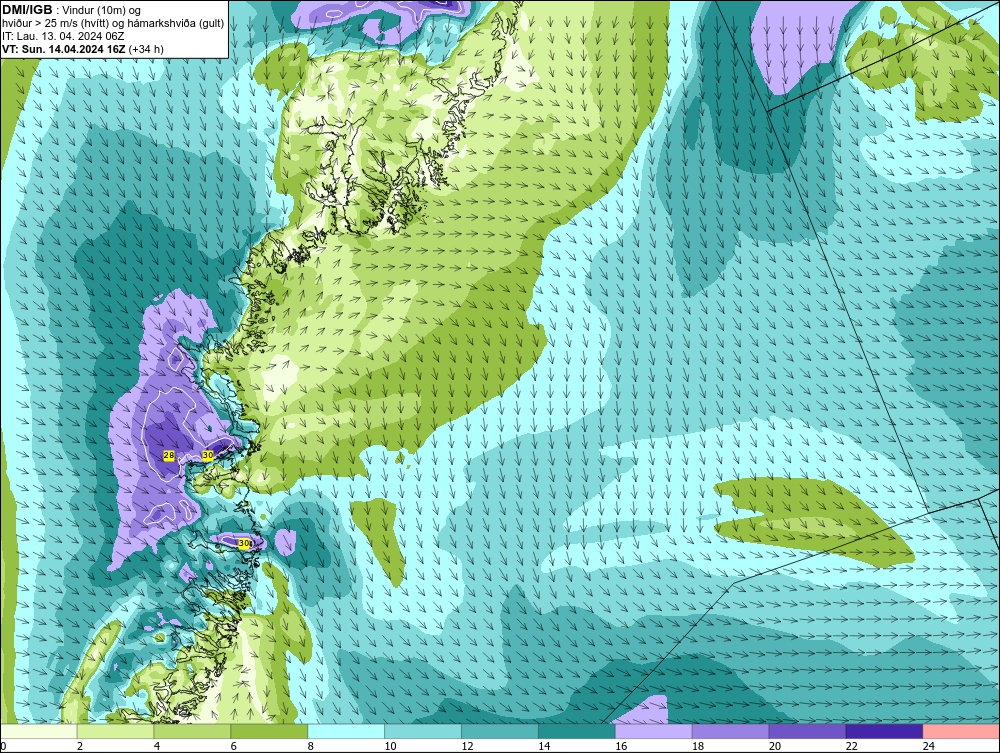Click the line 'hviður > 25 m/s (hvítt) og hámarkshviða (gult)'
This screenshot has height=753, width=1000.
coord(113,24)
